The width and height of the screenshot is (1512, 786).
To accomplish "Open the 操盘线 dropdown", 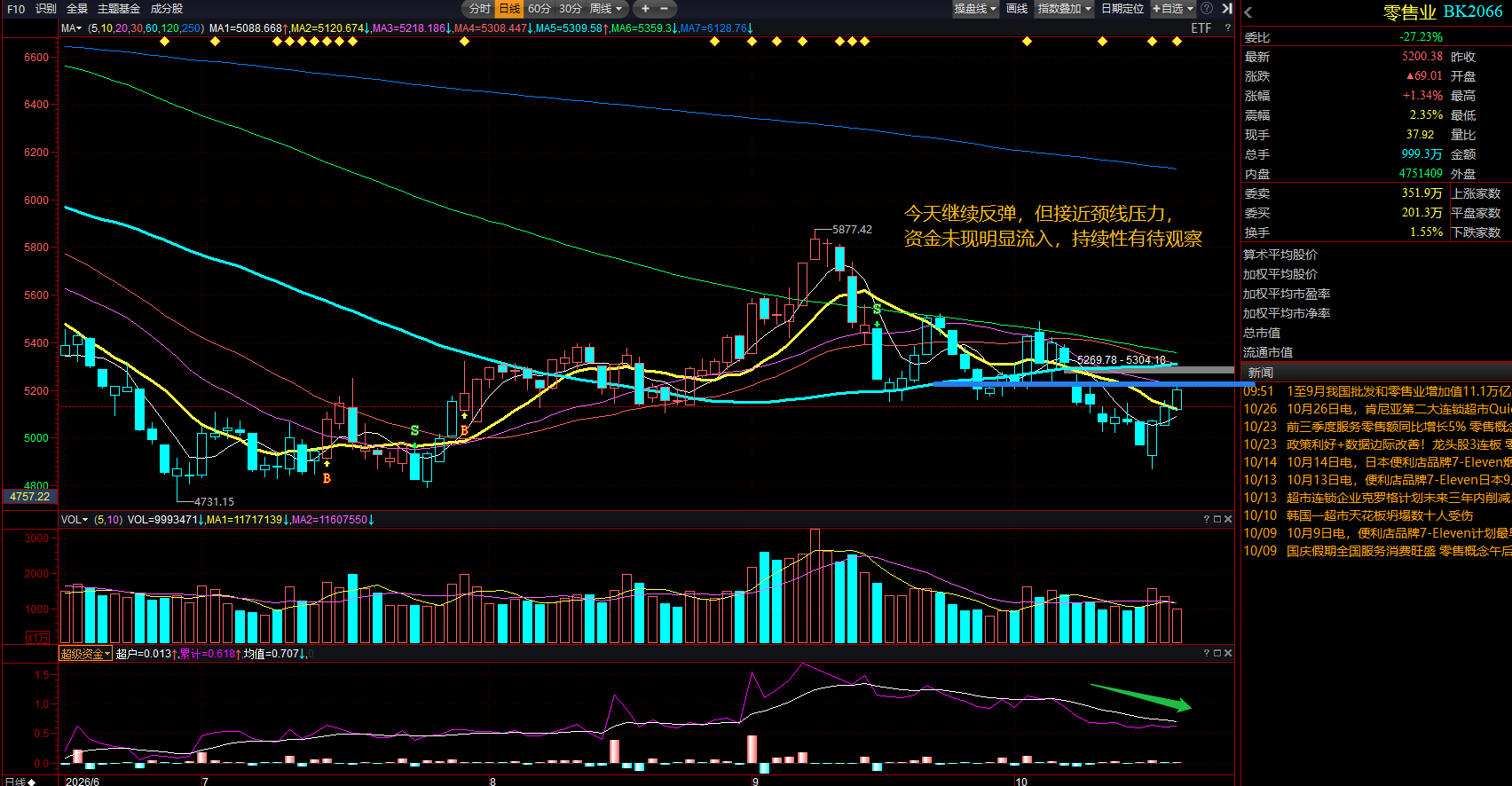I will point(975,8).
